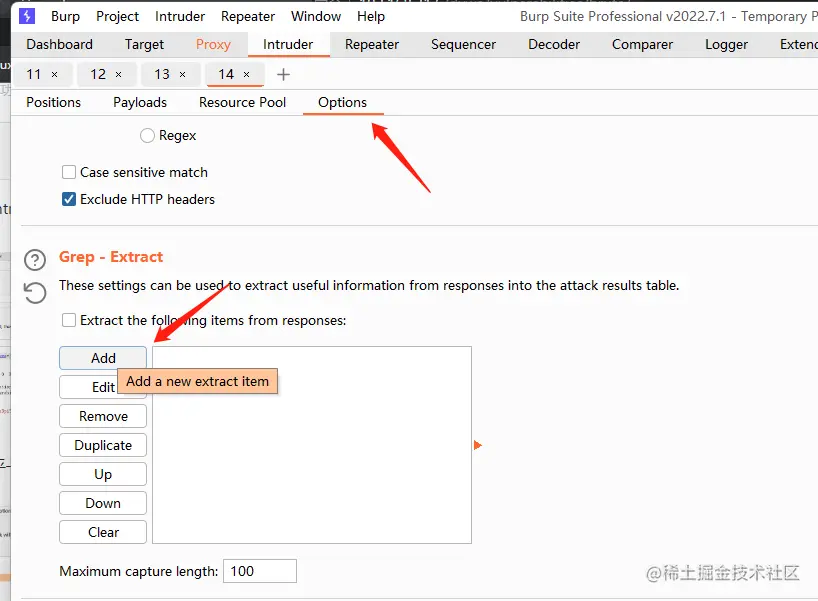Screen dimensions: 818x601
Task: Click the orange arrow beside the extract list
Action: pyautogui.click(x=477, y=445)
